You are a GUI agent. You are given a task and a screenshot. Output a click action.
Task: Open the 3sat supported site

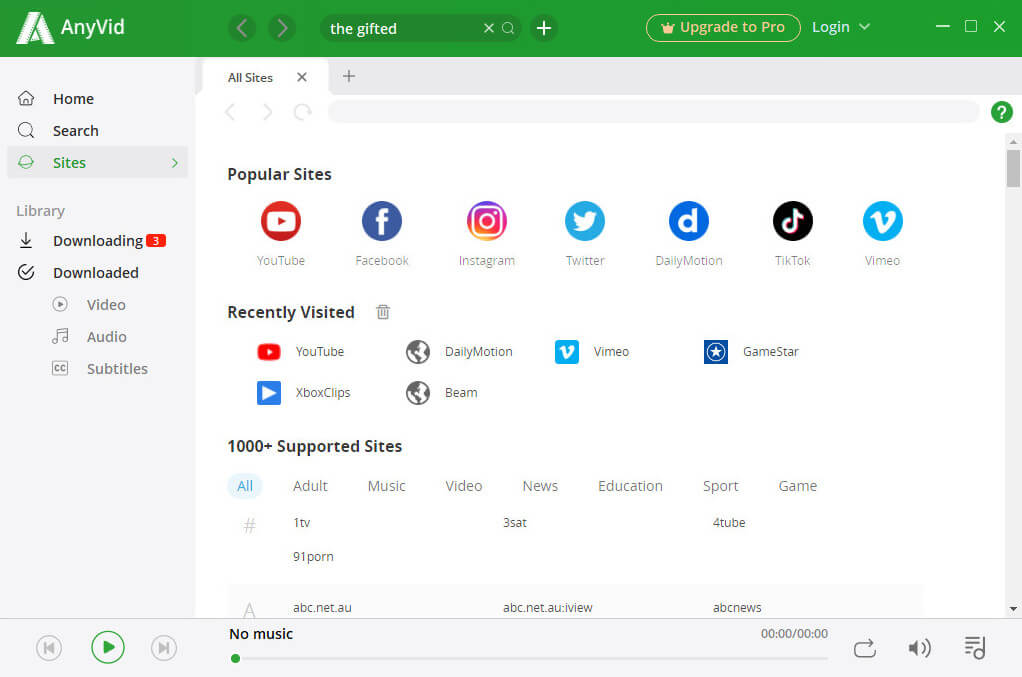[515, 523]
